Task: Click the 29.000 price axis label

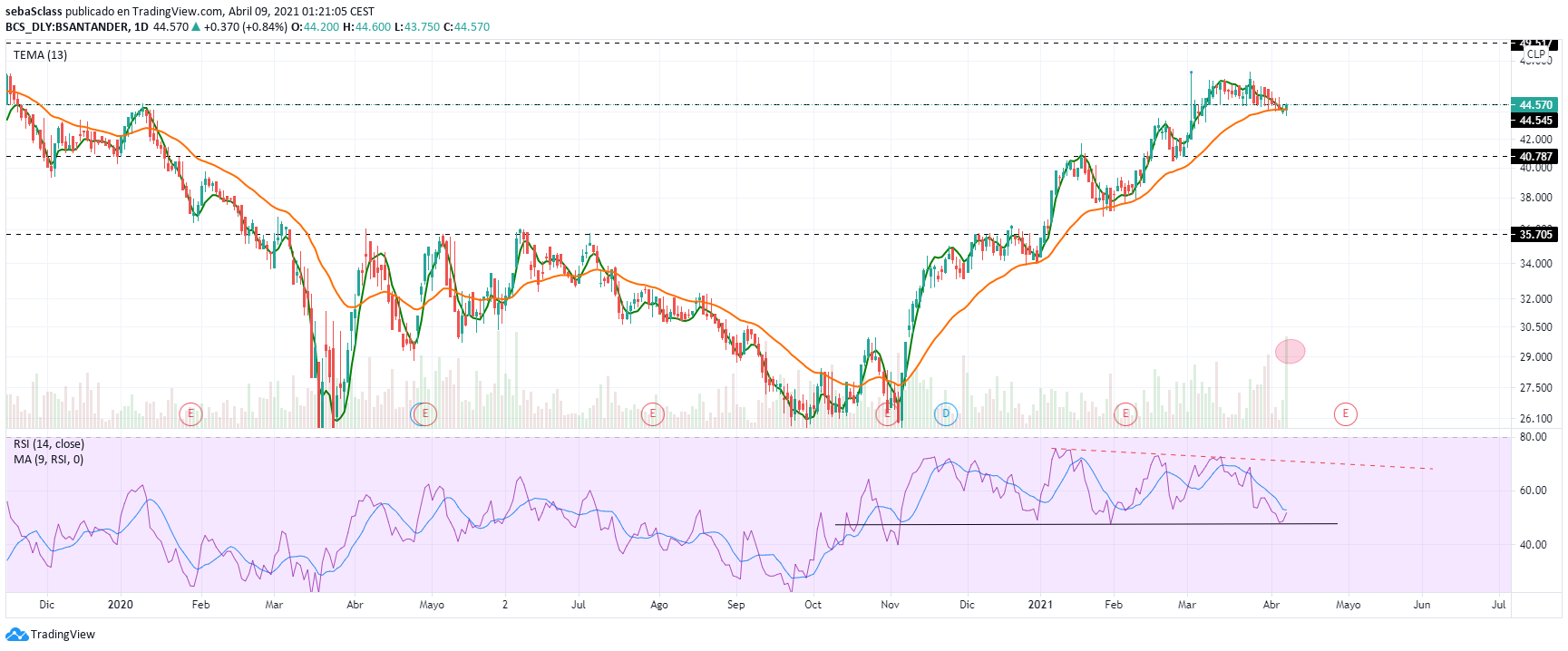Action: pos(1536,357)
